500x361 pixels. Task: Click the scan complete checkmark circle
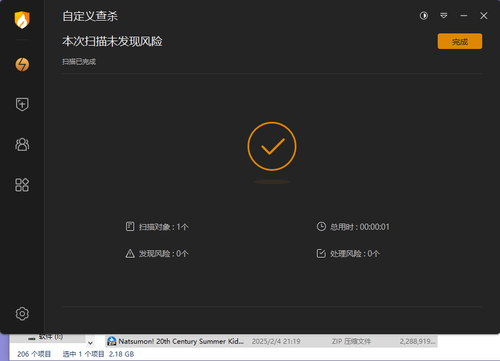pyautogui.click(x=272, y=146)
